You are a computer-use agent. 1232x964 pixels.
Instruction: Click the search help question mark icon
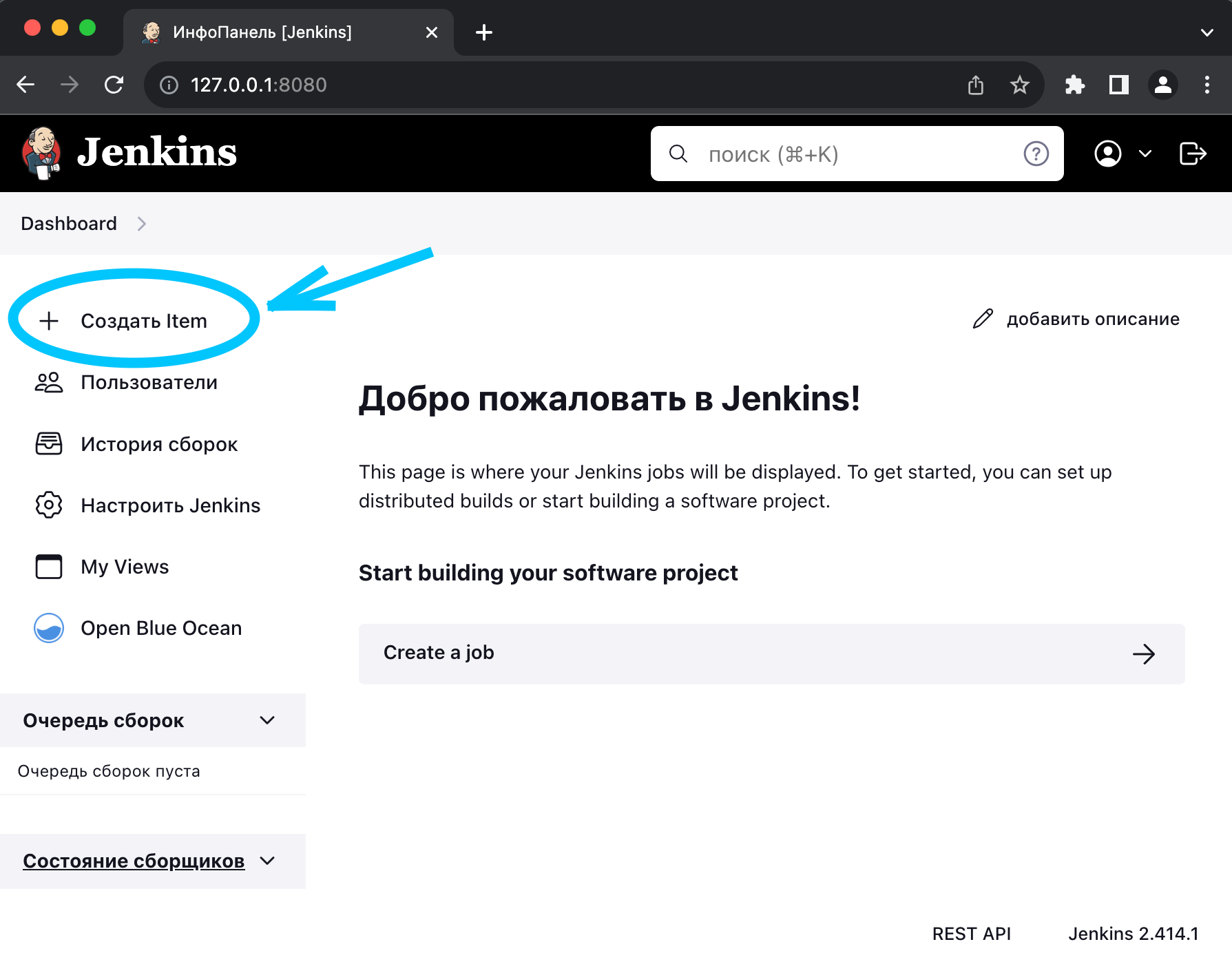tap(1036, 154)
